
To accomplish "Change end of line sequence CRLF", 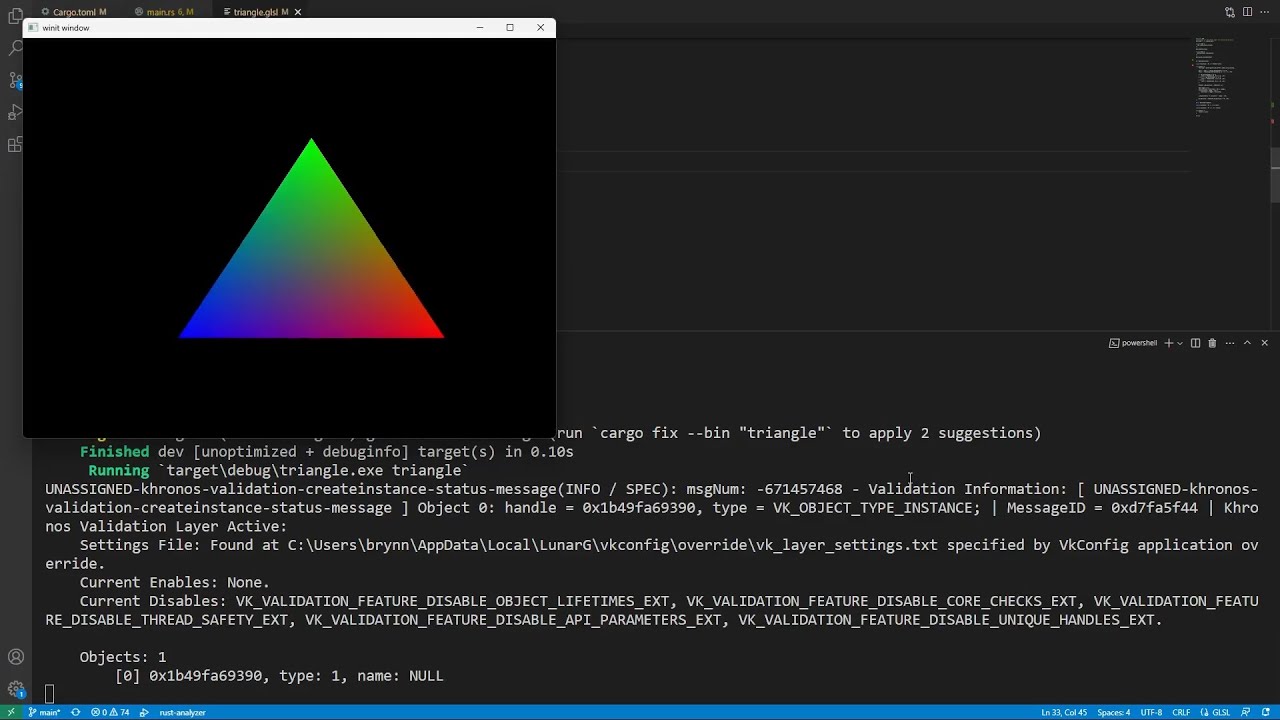I will [1181, 712].
